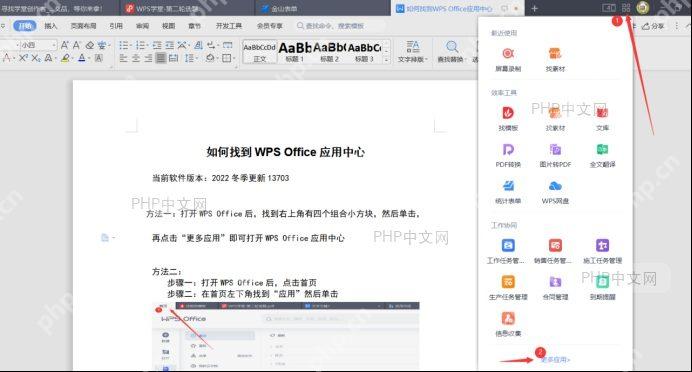Open the 文库 library app

602,118
